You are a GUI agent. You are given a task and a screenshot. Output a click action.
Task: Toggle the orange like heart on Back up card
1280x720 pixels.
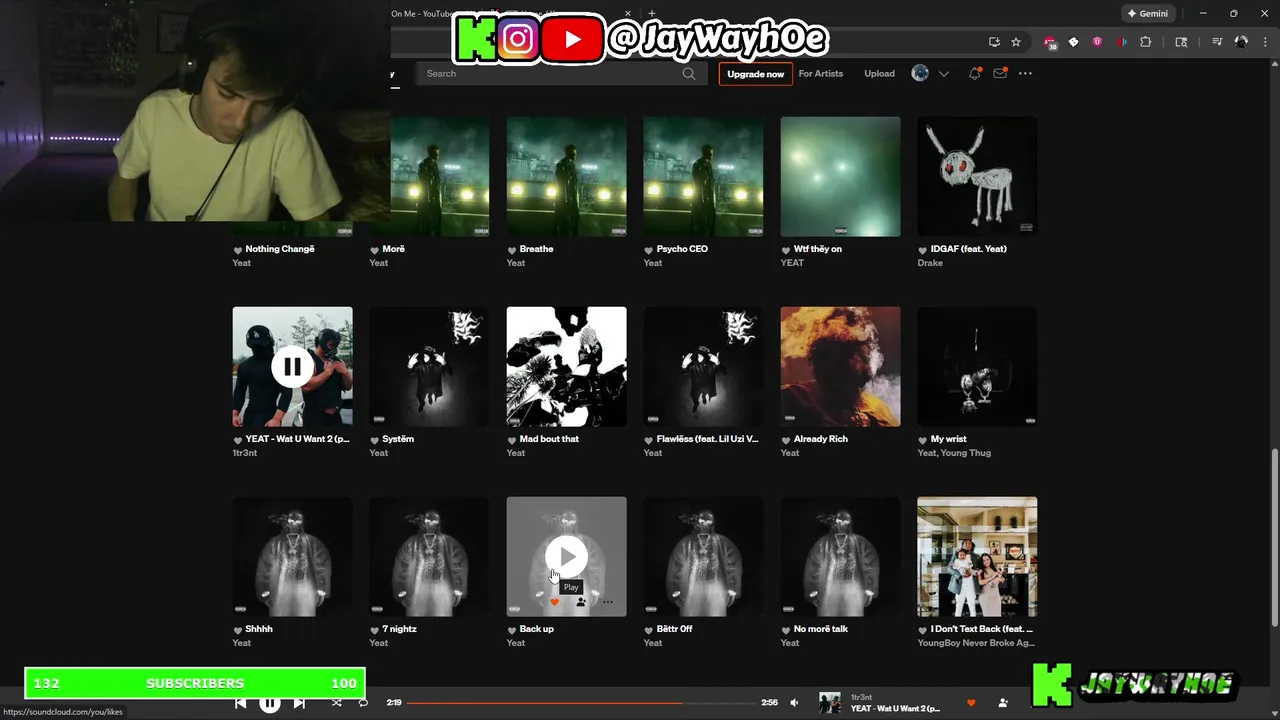point(555,602)
